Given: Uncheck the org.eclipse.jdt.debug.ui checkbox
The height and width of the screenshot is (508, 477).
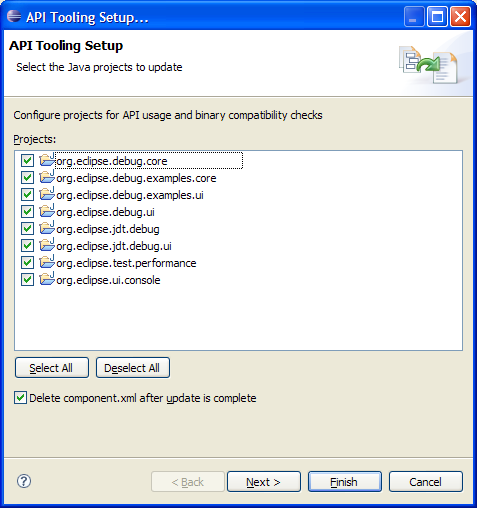Looking at the screenshot, I should 27,246.
